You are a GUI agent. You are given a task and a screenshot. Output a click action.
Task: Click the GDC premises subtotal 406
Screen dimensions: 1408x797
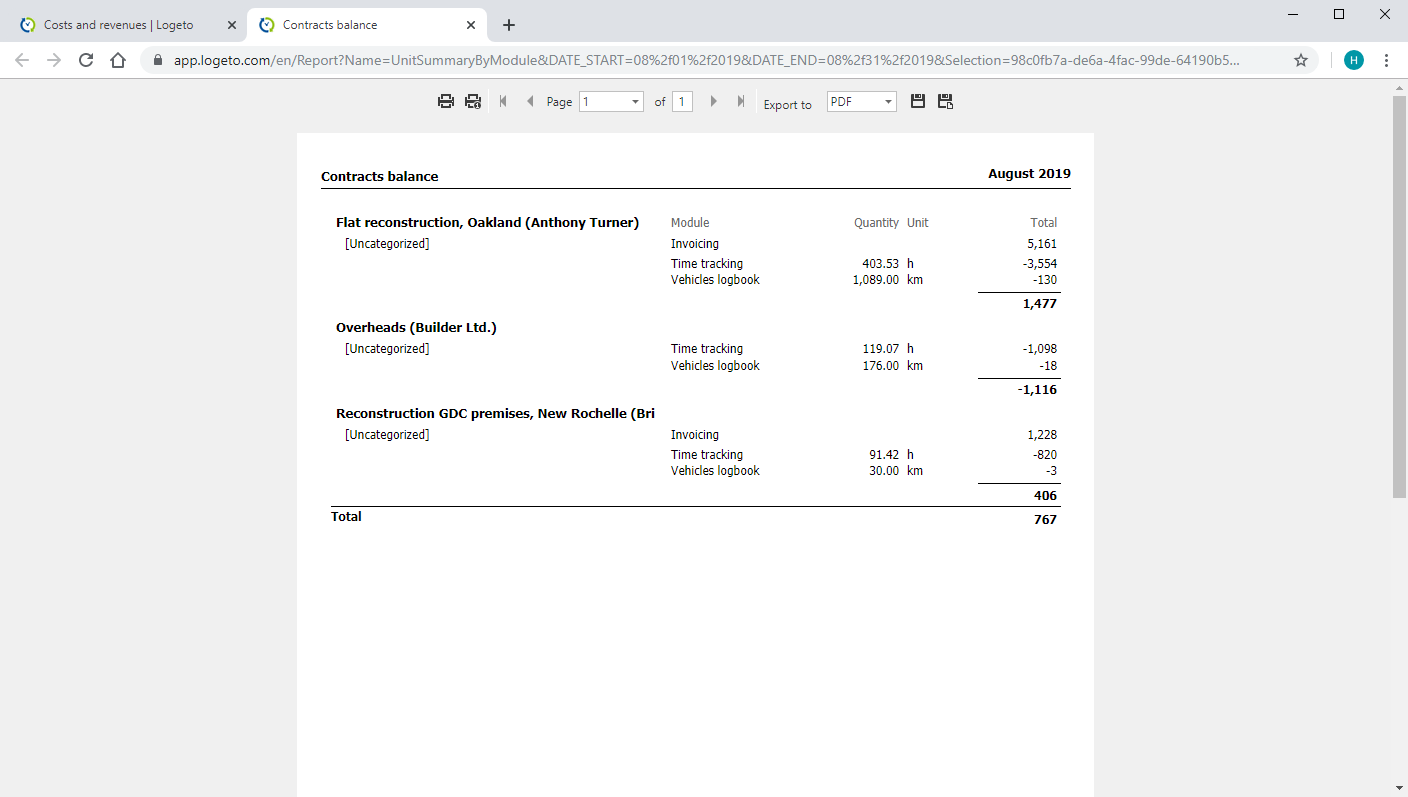tap(1045, 495)
